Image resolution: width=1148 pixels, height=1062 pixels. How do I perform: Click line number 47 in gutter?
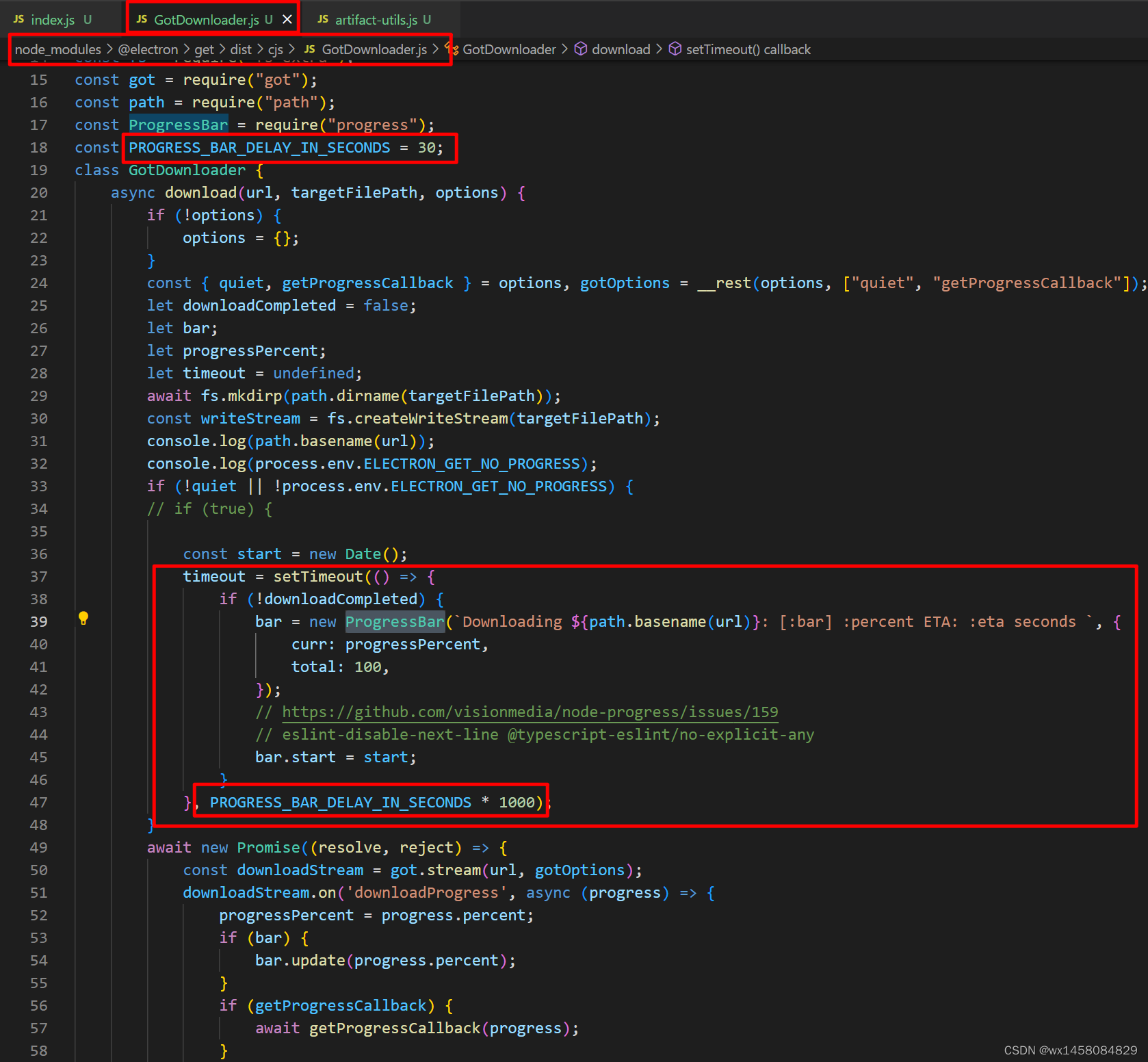point(39,803)
